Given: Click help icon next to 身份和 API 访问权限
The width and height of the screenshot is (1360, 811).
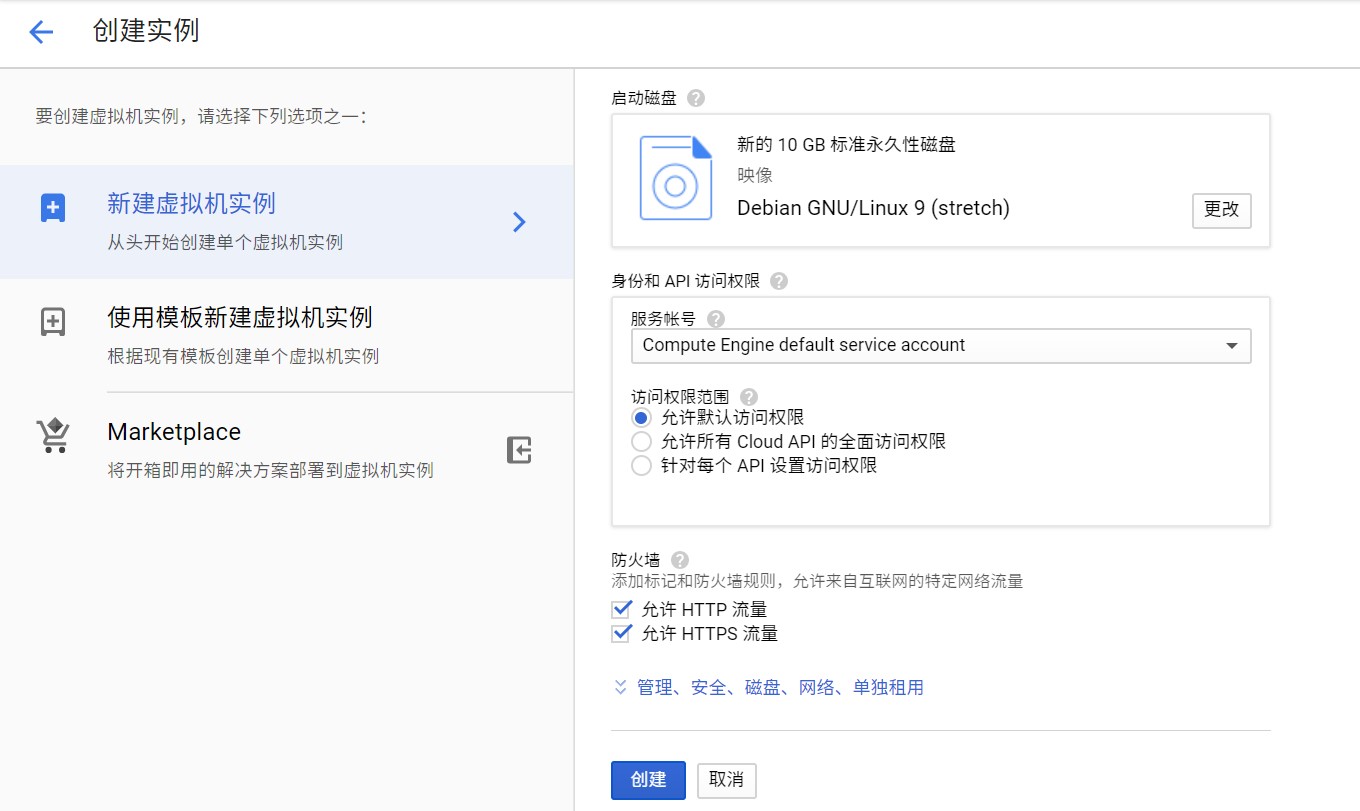Looking at the screenshot, I should [x=779, y=281].
